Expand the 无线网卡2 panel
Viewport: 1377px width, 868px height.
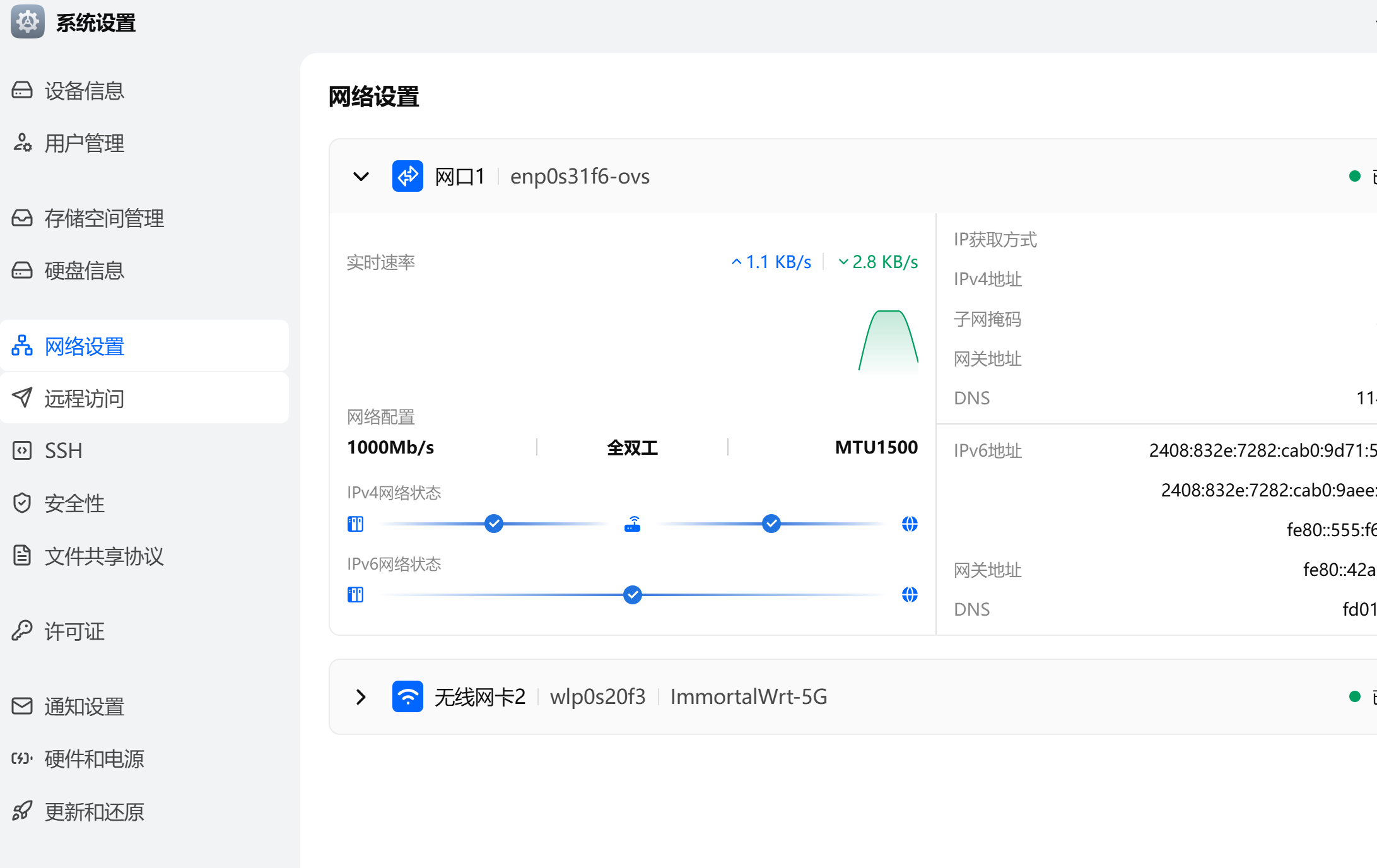click(361, 696)
